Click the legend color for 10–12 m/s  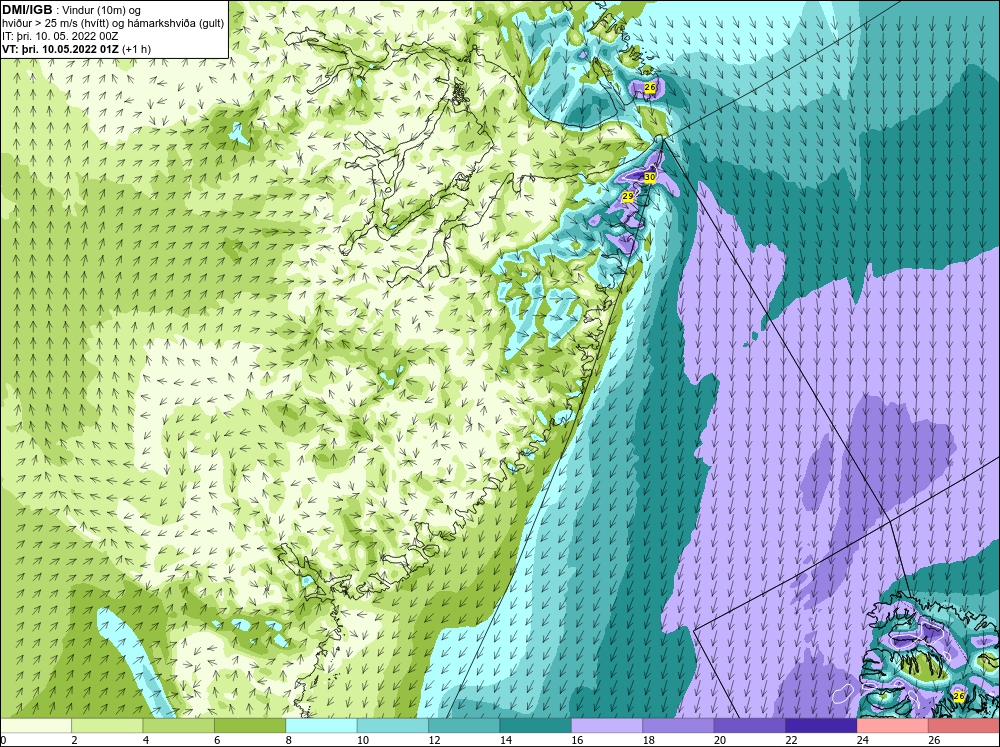pyautogui.click(x=393, y=726)
